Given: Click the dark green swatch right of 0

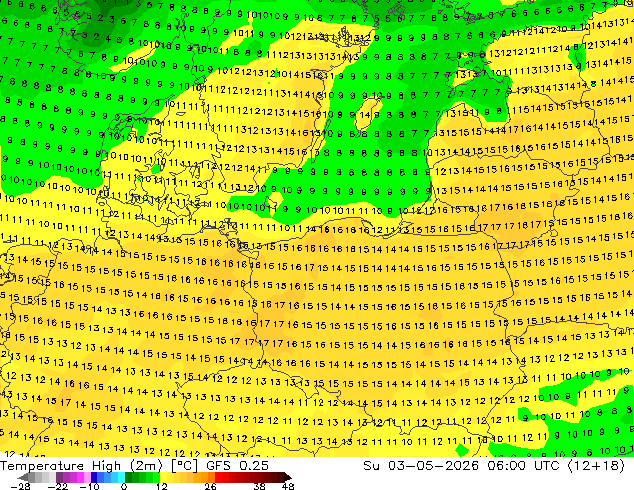Looking at the screenshot, I should [x=128, y=477].
